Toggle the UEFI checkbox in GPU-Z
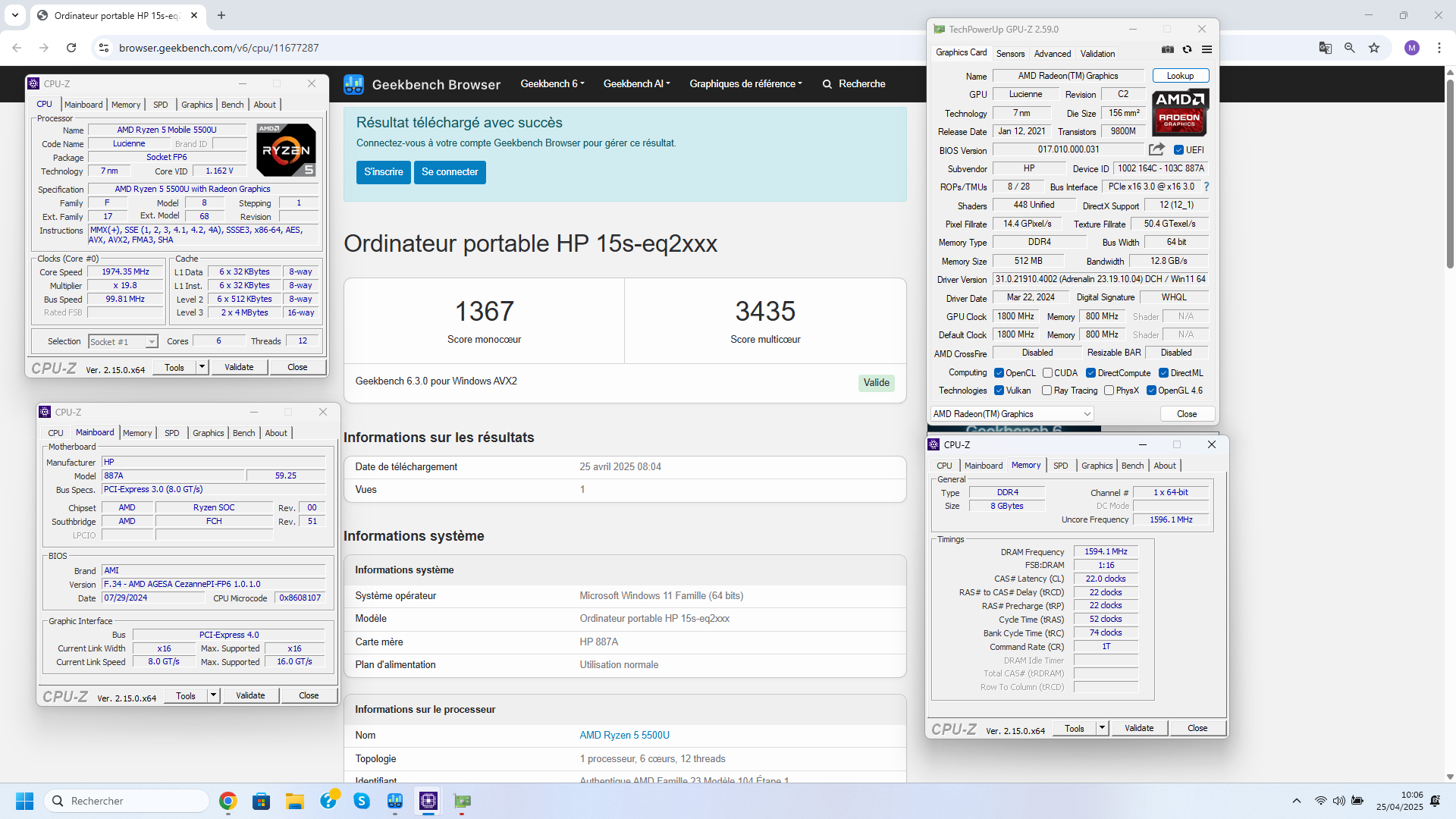This screenshot has width=1456, height=819. pyautogui.click(x=1178, y=150)
